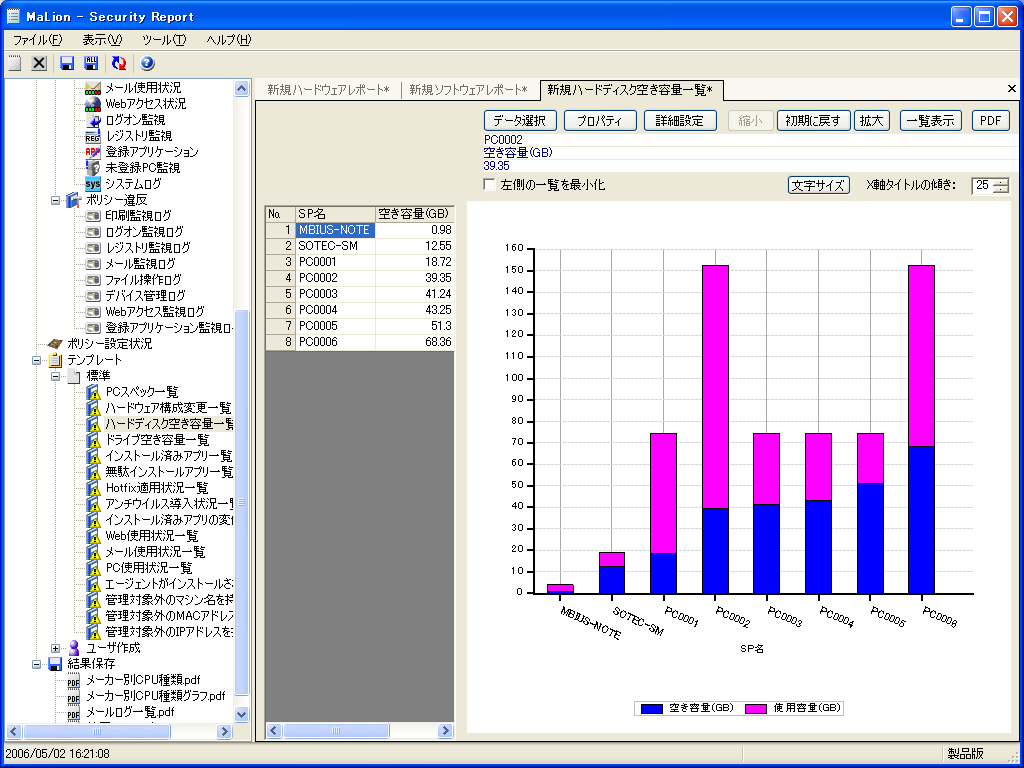Viewport: 1024px width, 768px height.
Task: Open the ツール(T) menu
Action: coord(164,40)
